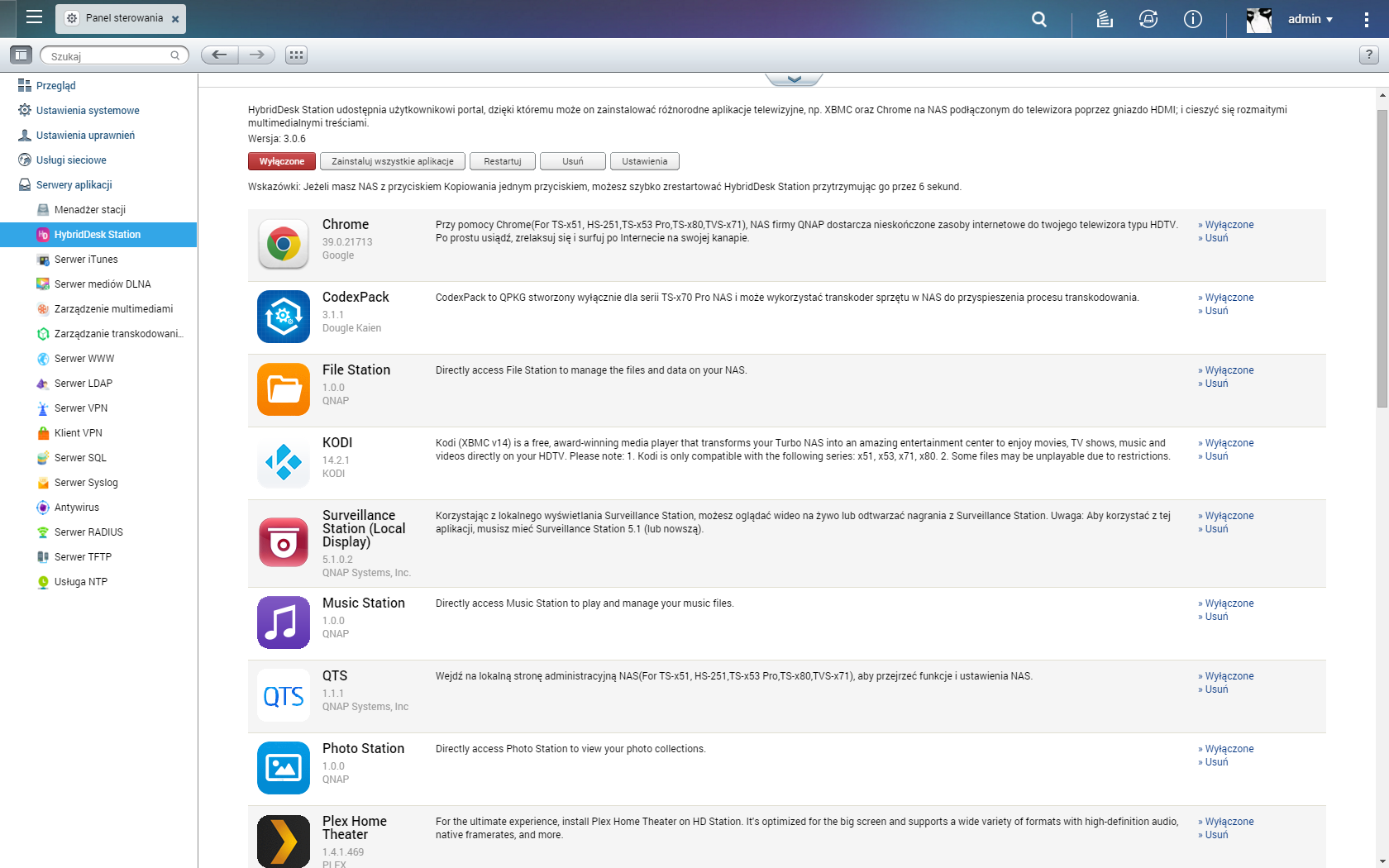
Task: Open the main hamburger menu
Action: [x=34, y=17]
